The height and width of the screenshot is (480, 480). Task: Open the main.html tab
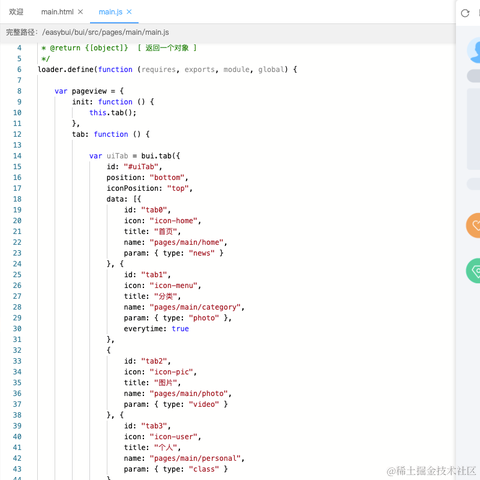coord(57,12)
